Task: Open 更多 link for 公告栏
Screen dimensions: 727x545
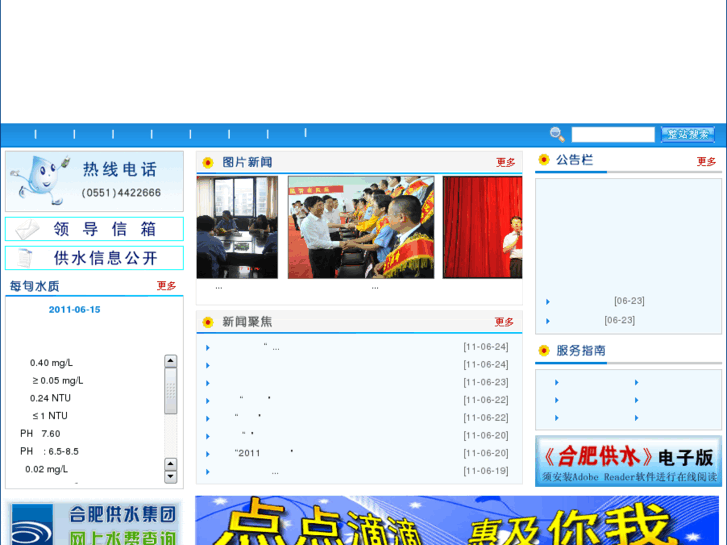Action: point(706,161)
